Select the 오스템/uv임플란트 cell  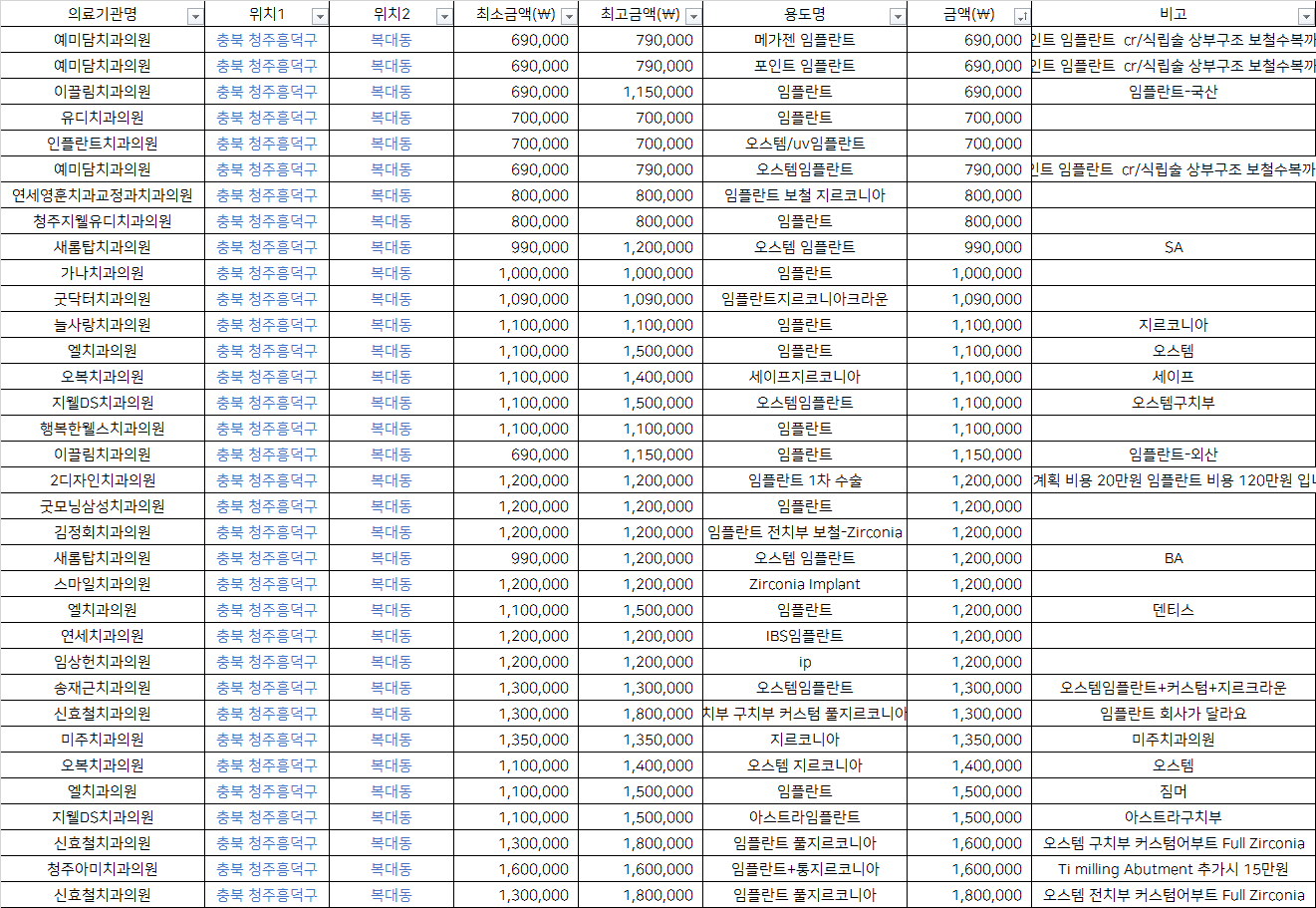coord(805,144)
